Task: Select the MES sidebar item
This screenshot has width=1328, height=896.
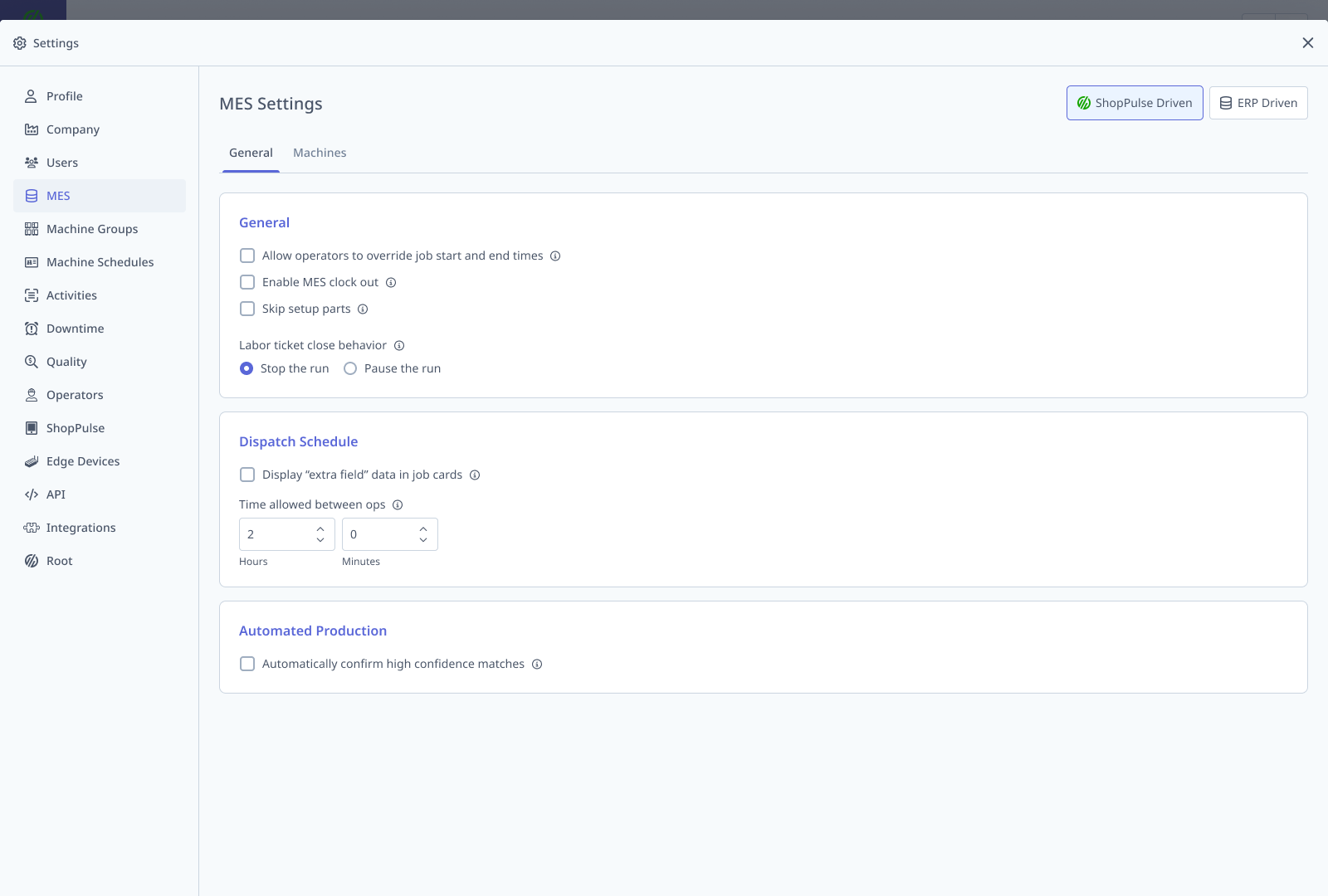Action: coord(58,196)
